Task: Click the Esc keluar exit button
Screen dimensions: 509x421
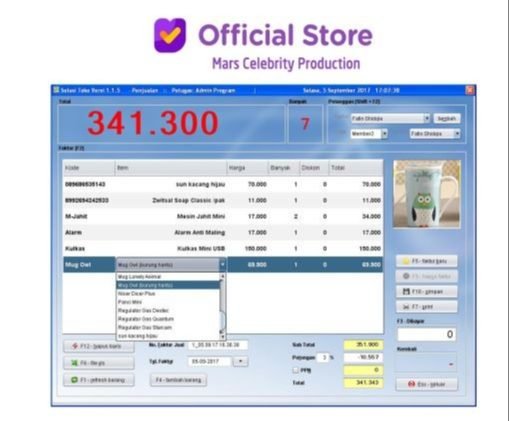Action: (x=426, y=384)
